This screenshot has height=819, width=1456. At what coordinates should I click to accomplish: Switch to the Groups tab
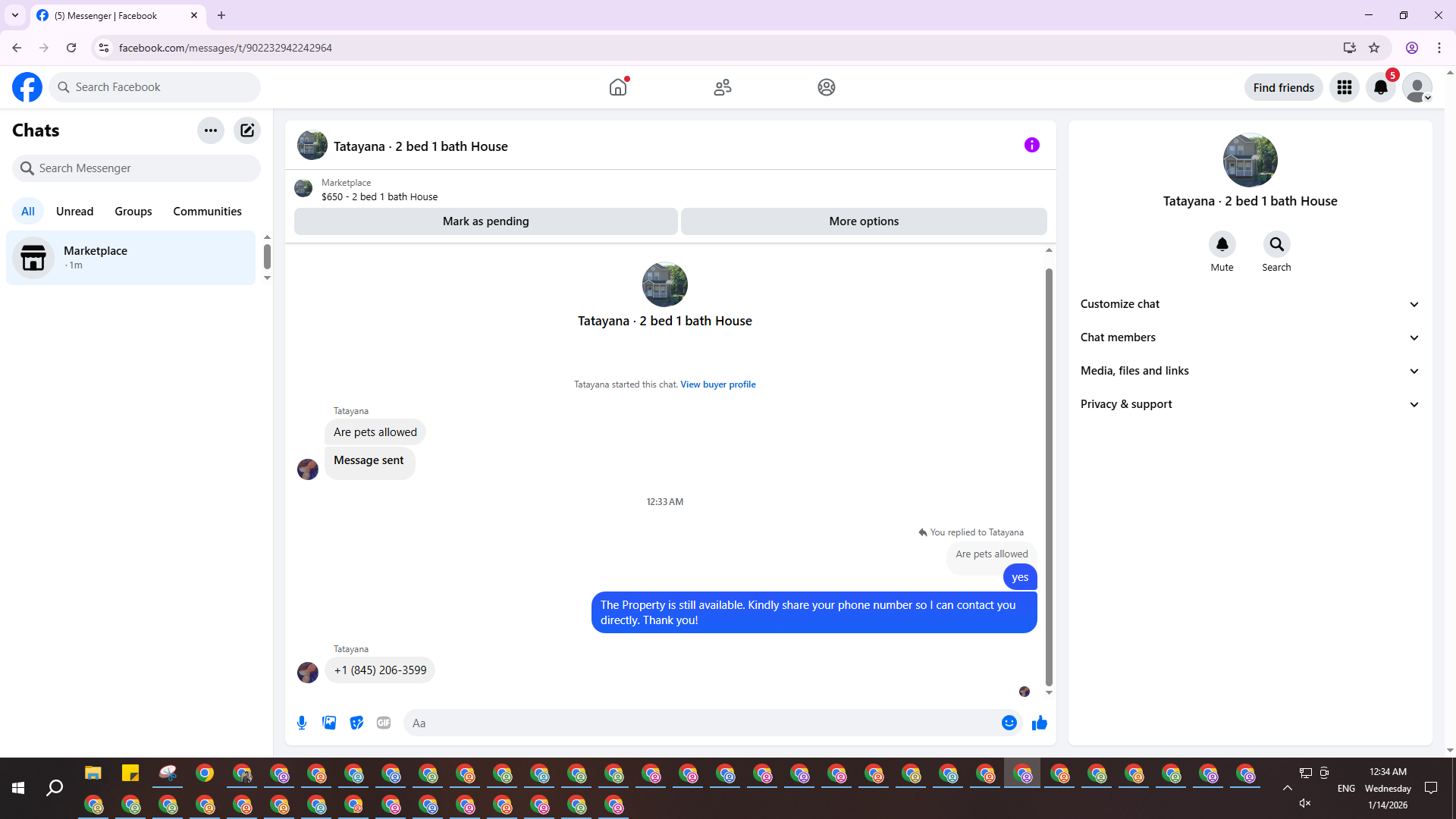click(133, 212)
